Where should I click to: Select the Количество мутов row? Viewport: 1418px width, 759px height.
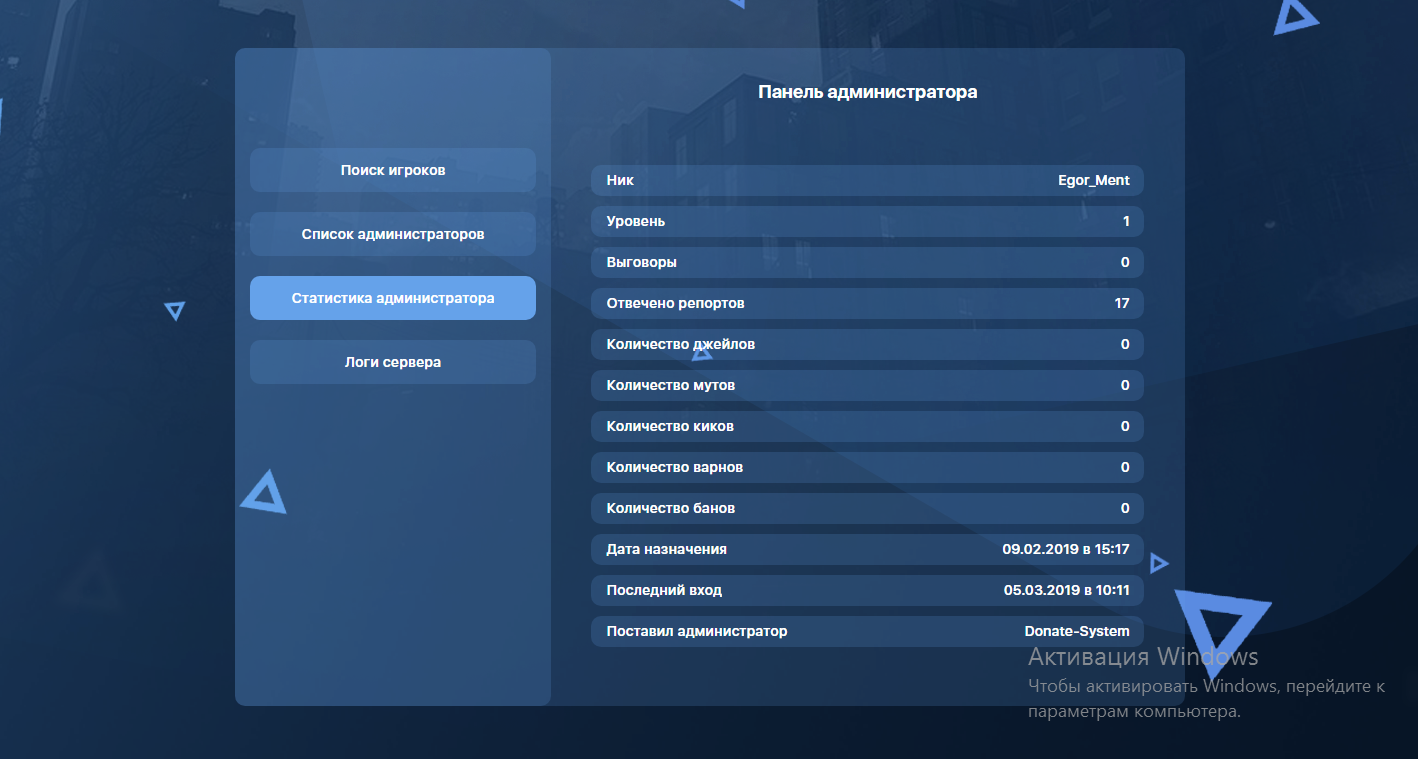coord(867,385)
